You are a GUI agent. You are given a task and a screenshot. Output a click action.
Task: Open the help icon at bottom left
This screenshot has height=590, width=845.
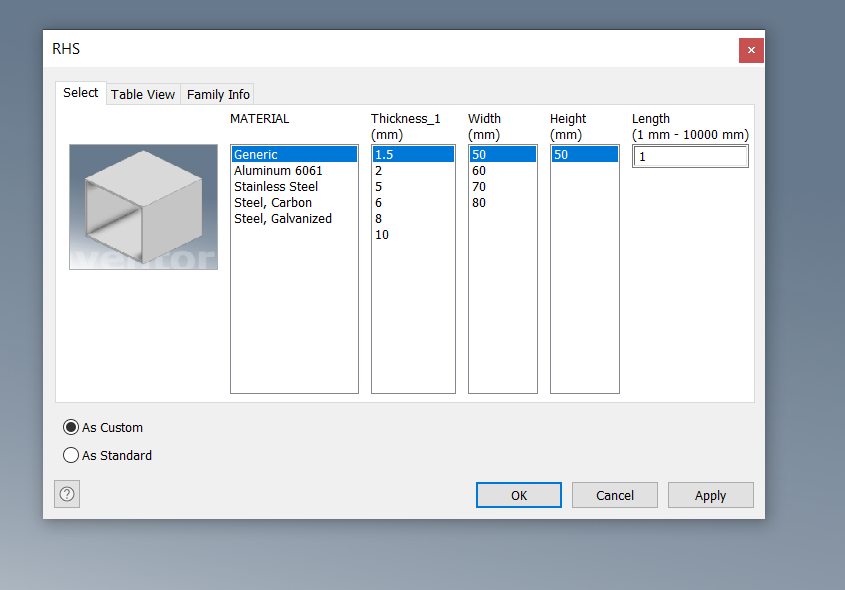(66, 493)
